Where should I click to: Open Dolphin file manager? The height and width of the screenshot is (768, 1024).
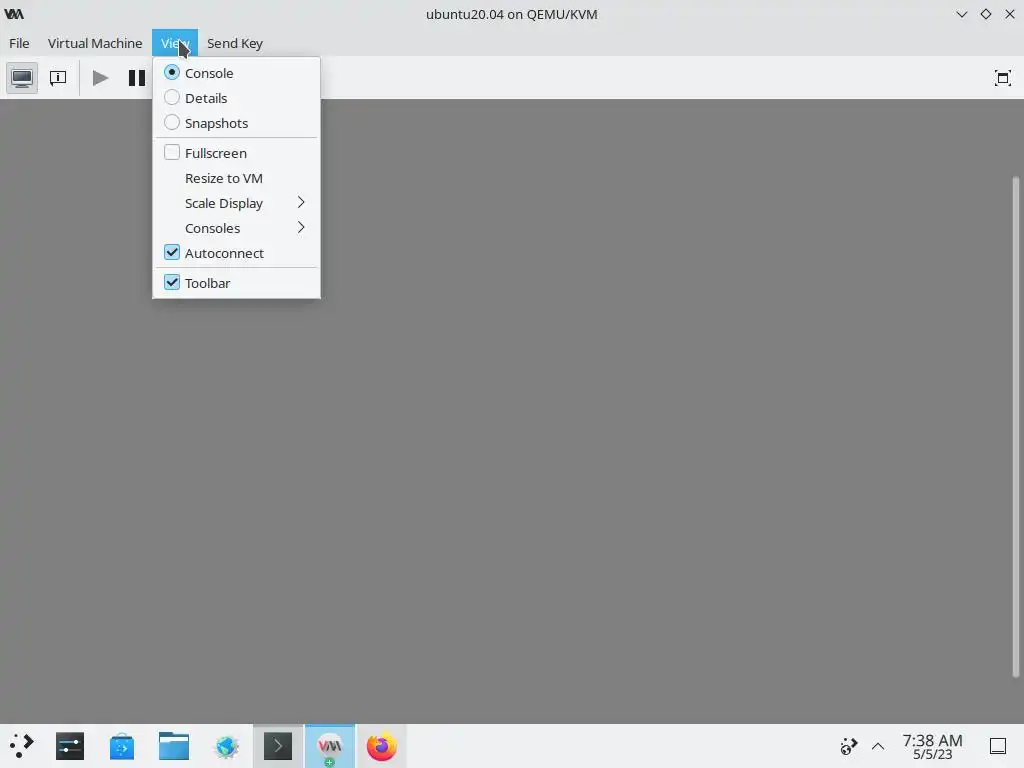click(174, 746)
